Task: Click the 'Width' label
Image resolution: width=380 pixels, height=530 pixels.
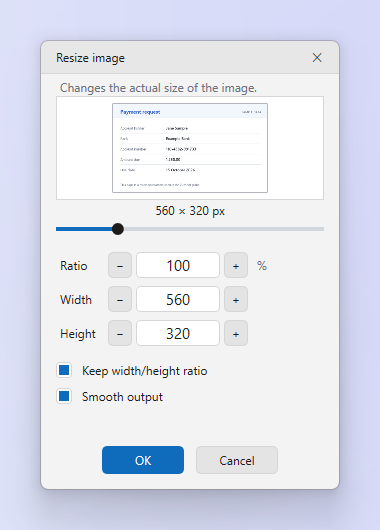Action: click(76, 300)
